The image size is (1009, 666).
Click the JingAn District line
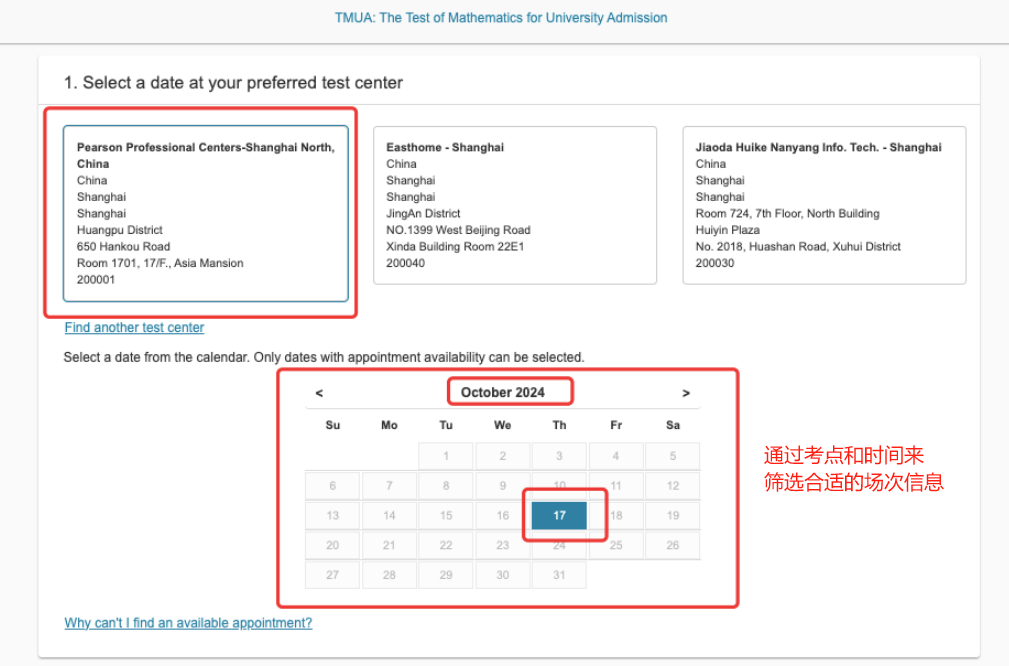point(423,214)
